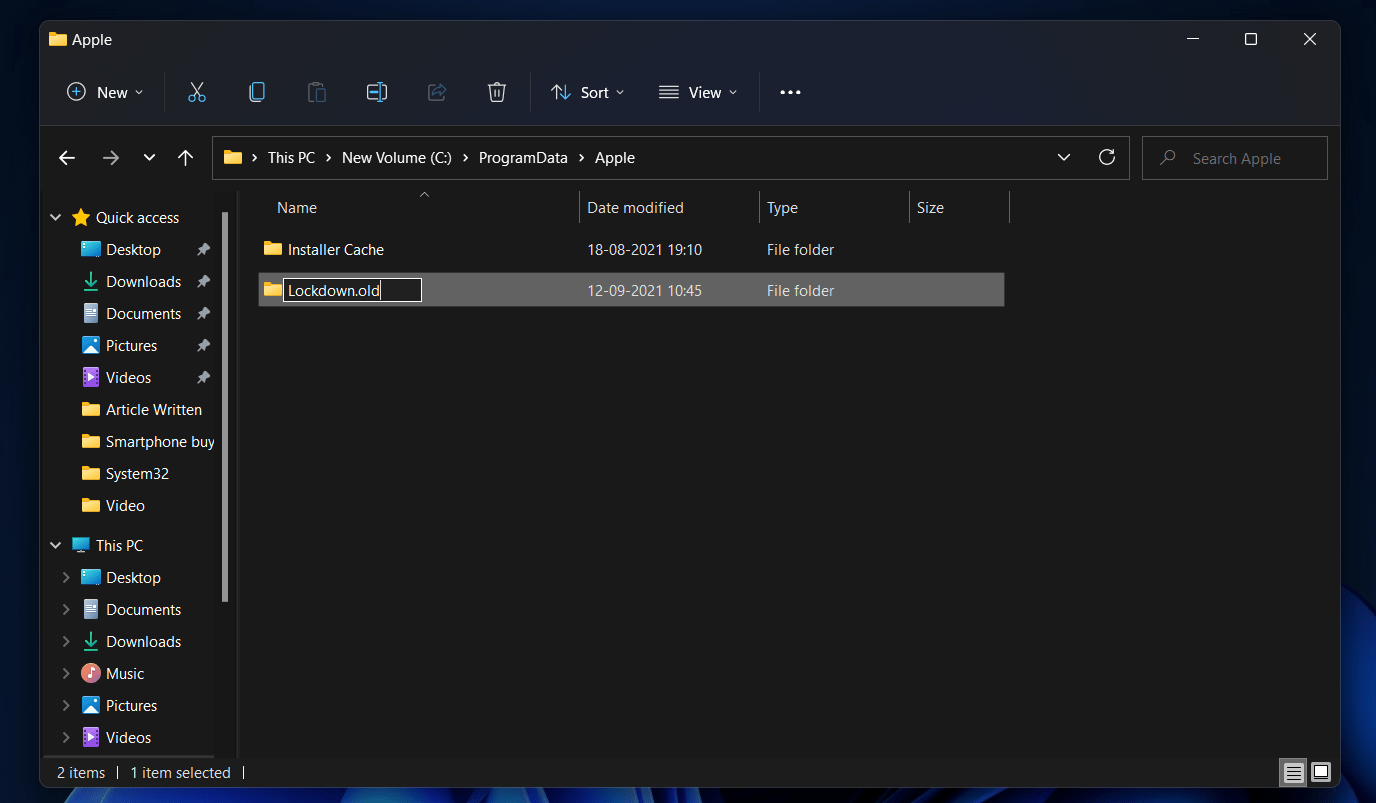Delete using the trash bin icon
The width and height of the screenshot is (1376, 803).
click(x=496, y=92)
